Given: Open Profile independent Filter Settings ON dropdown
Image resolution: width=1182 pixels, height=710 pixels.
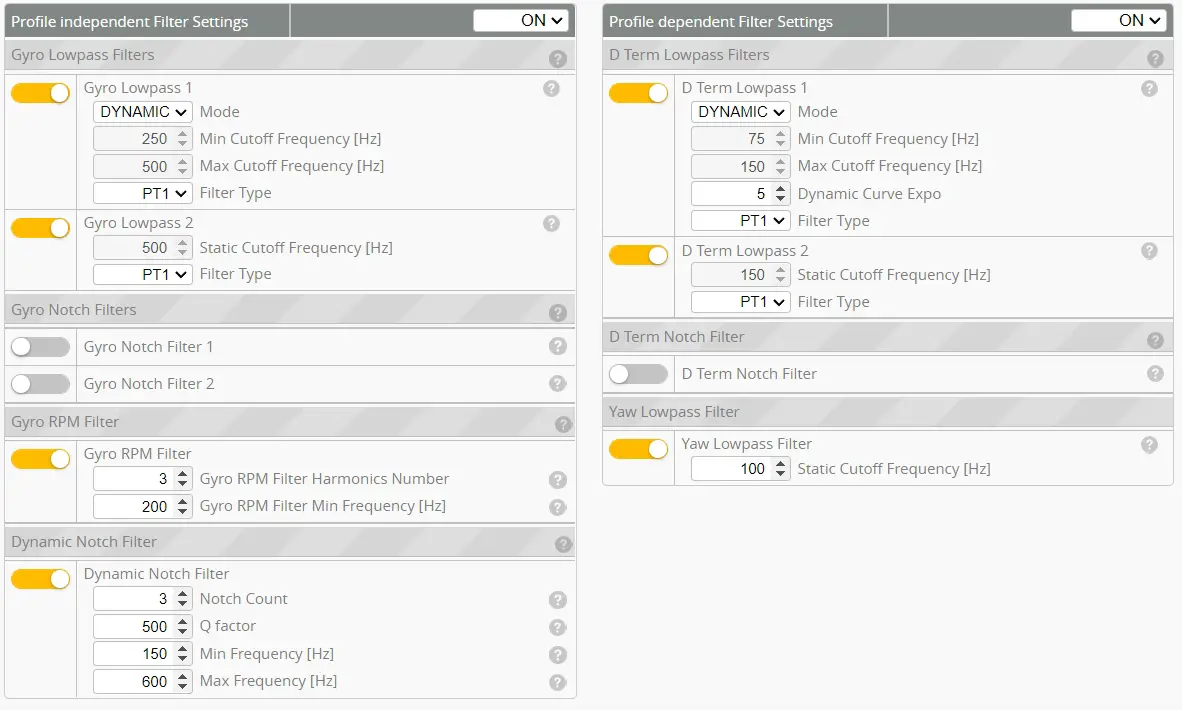Looking at the screenshot, I should pos(521,20).
